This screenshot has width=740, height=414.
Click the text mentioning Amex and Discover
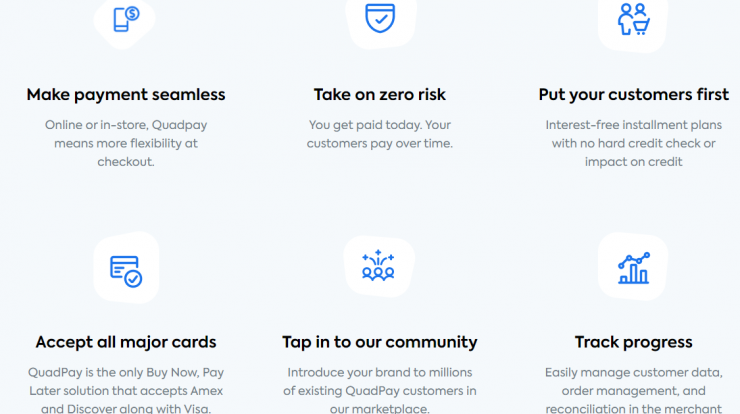coord(126,390)
